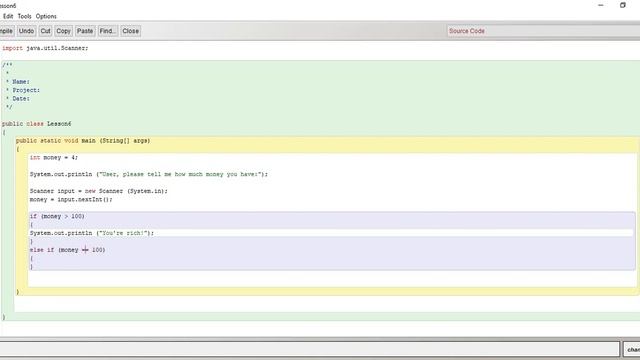Click the Compile button
Image resolution: width=640 pixels, height=360 pixels.
[x=6, y=31]
